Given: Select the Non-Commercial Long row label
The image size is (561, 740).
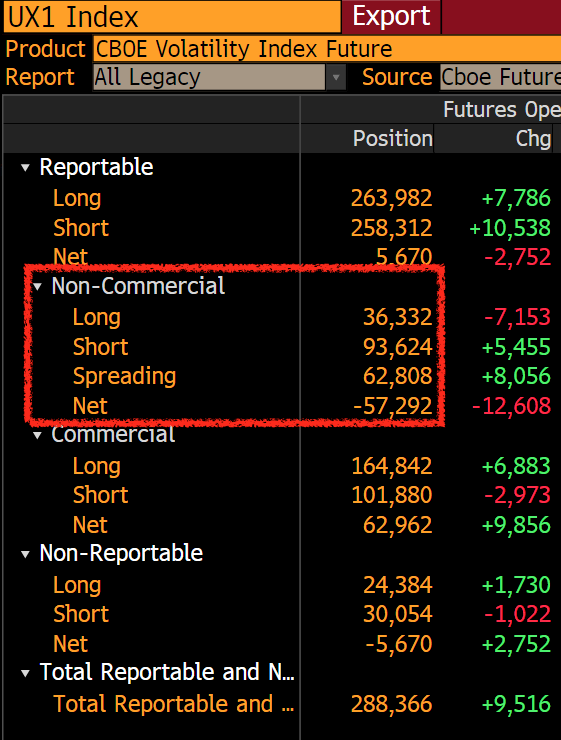Looking at the screenshot, I should point(97,317).
